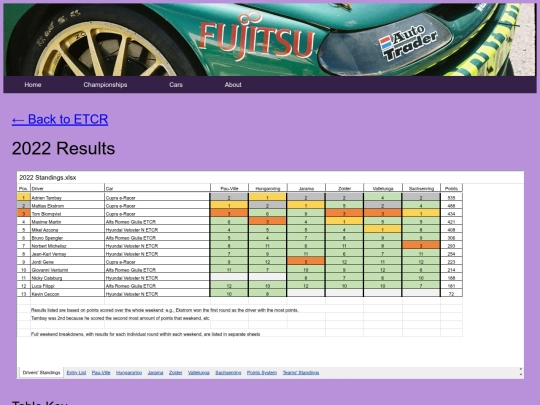Screen dimensions: 540x405
Task: Click Mikel Azcona's Hyundai Veloster N ETCR cell
Action: (x=157, y=230)
